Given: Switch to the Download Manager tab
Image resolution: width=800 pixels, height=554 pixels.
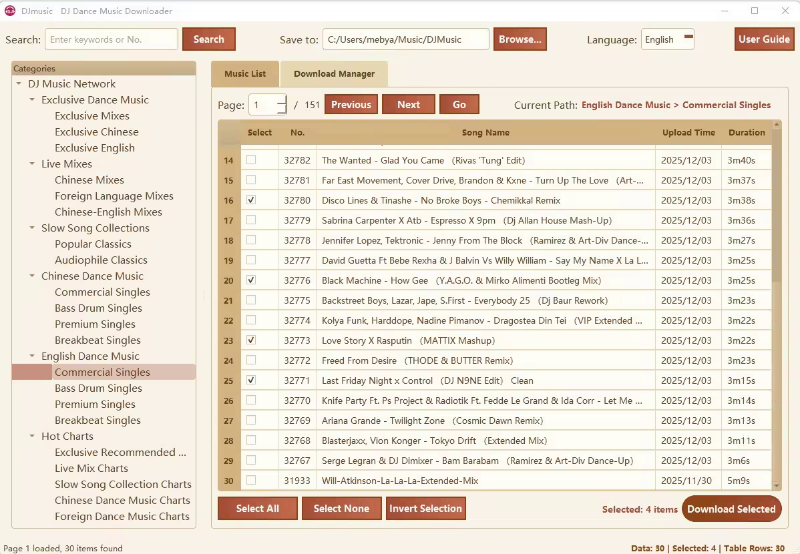Looking at the screenshot, I should [334, 74].
